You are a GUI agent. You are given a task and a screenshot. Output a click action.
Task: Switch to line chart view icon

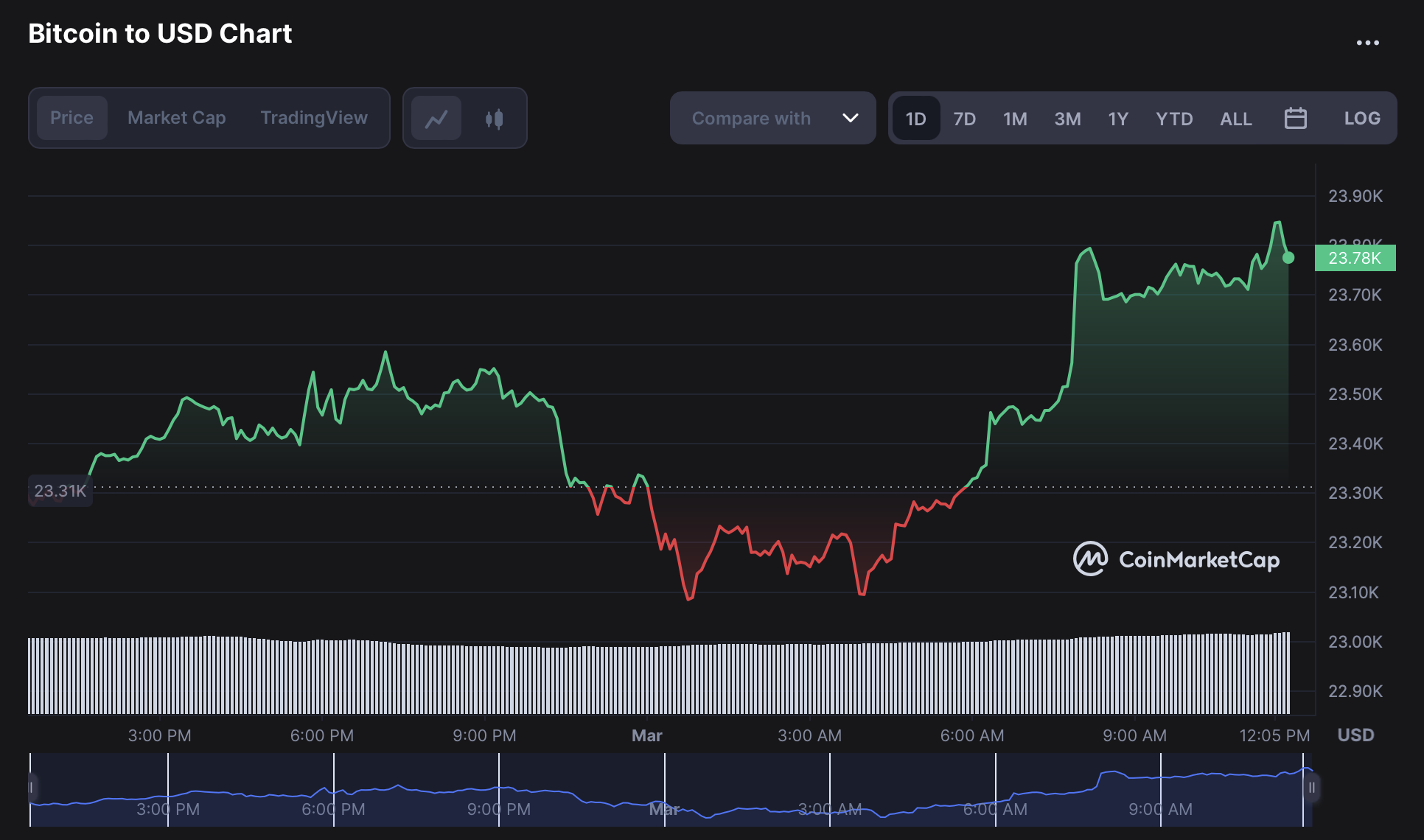click(x=436, y=118)
